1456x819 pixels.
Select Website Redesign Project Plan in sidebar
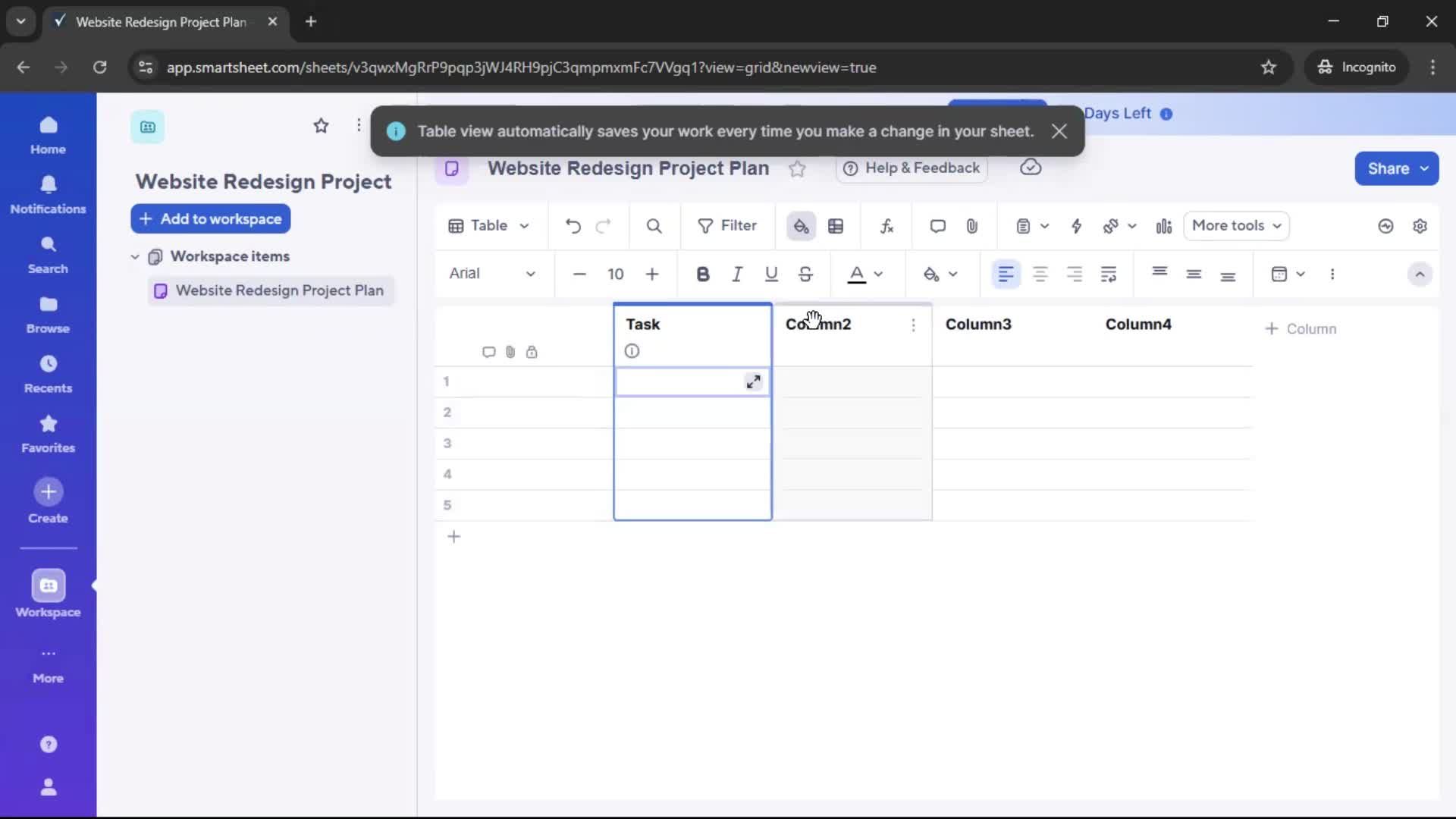[278, 290]
